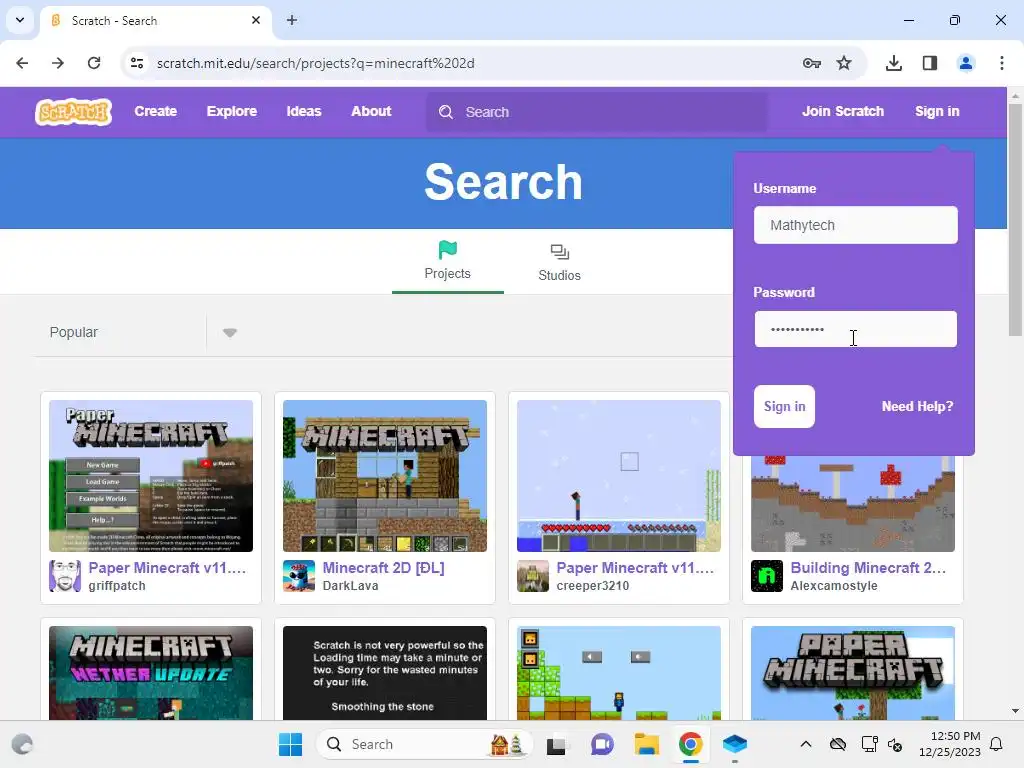Open creeper3210's Paper Minecraft thumbnail
Screen dimensions: 1024x768
point(618,476)
